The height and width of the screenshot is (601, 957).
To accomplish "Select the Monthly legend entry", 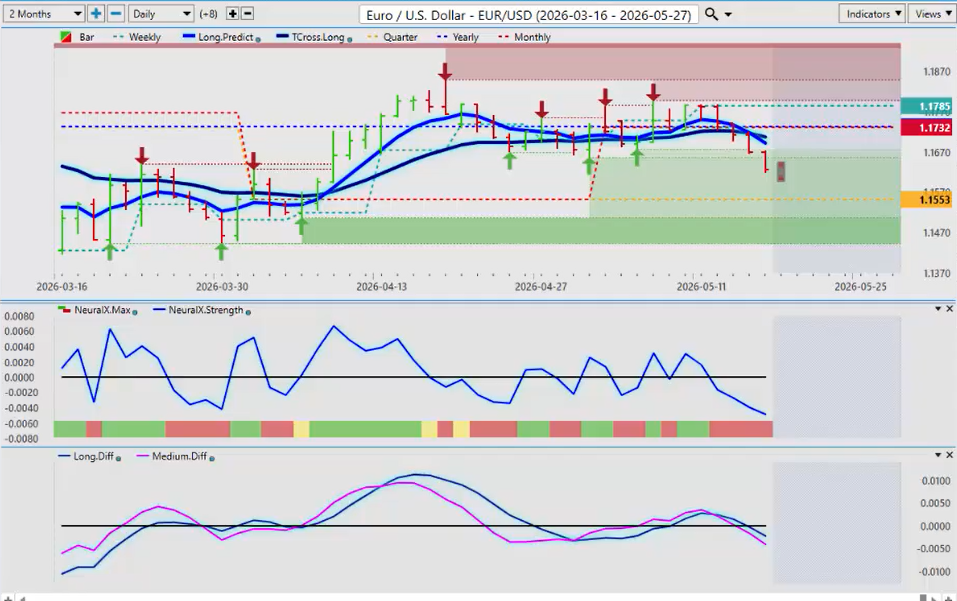I will click(525, 37).
